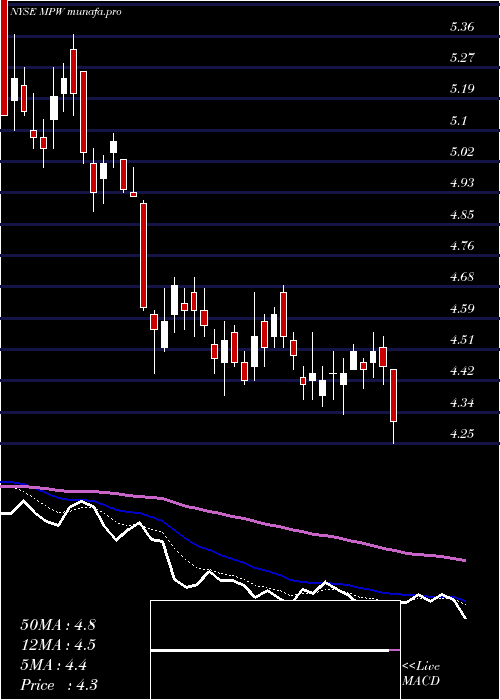Click the 4.76 price axis label
This screenshot has height=700, width=500.
click(x=462, y=246)
